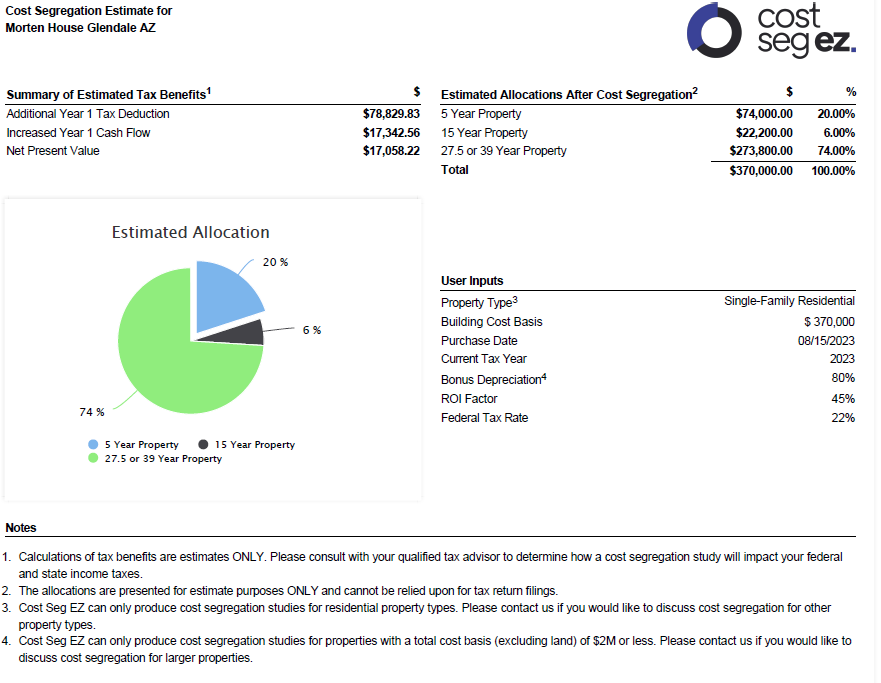Click the blue 5 Year Property legend dot
This screenshot has width=881, height=683.
(94, 444)
